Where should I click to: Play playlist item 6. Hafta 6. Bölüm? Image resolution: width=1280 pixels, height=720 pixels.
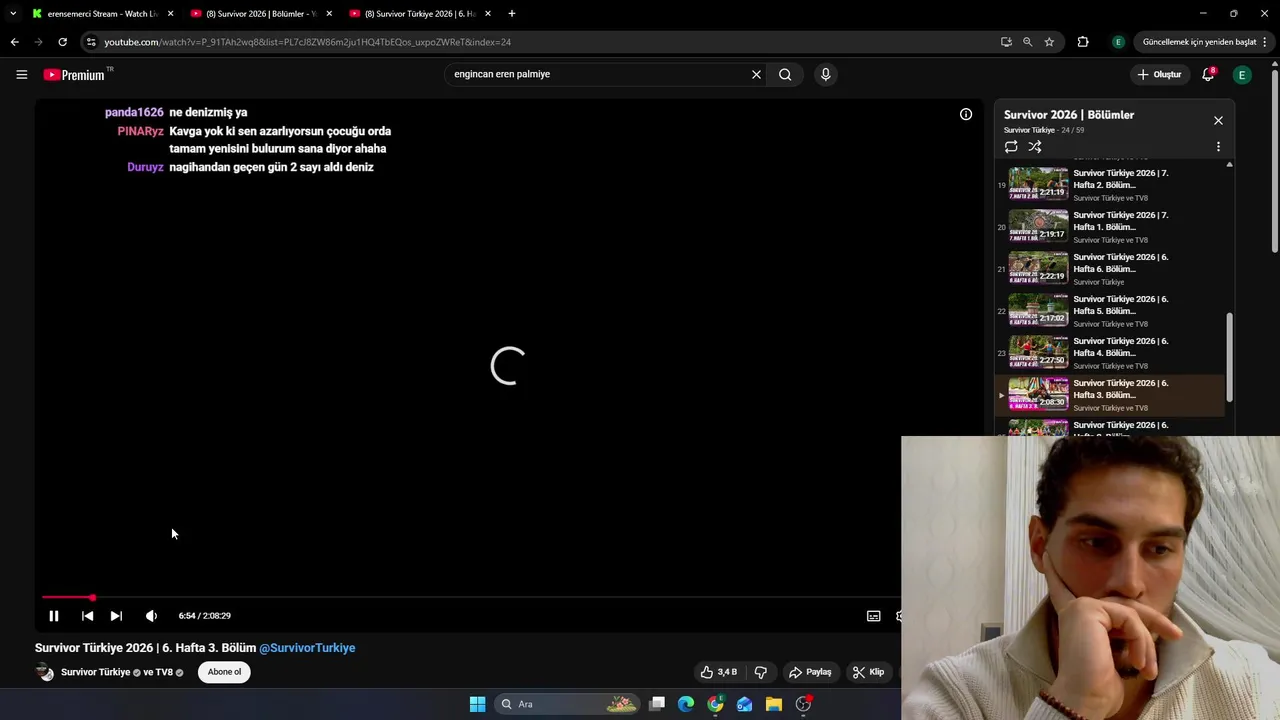(1110, 269)
